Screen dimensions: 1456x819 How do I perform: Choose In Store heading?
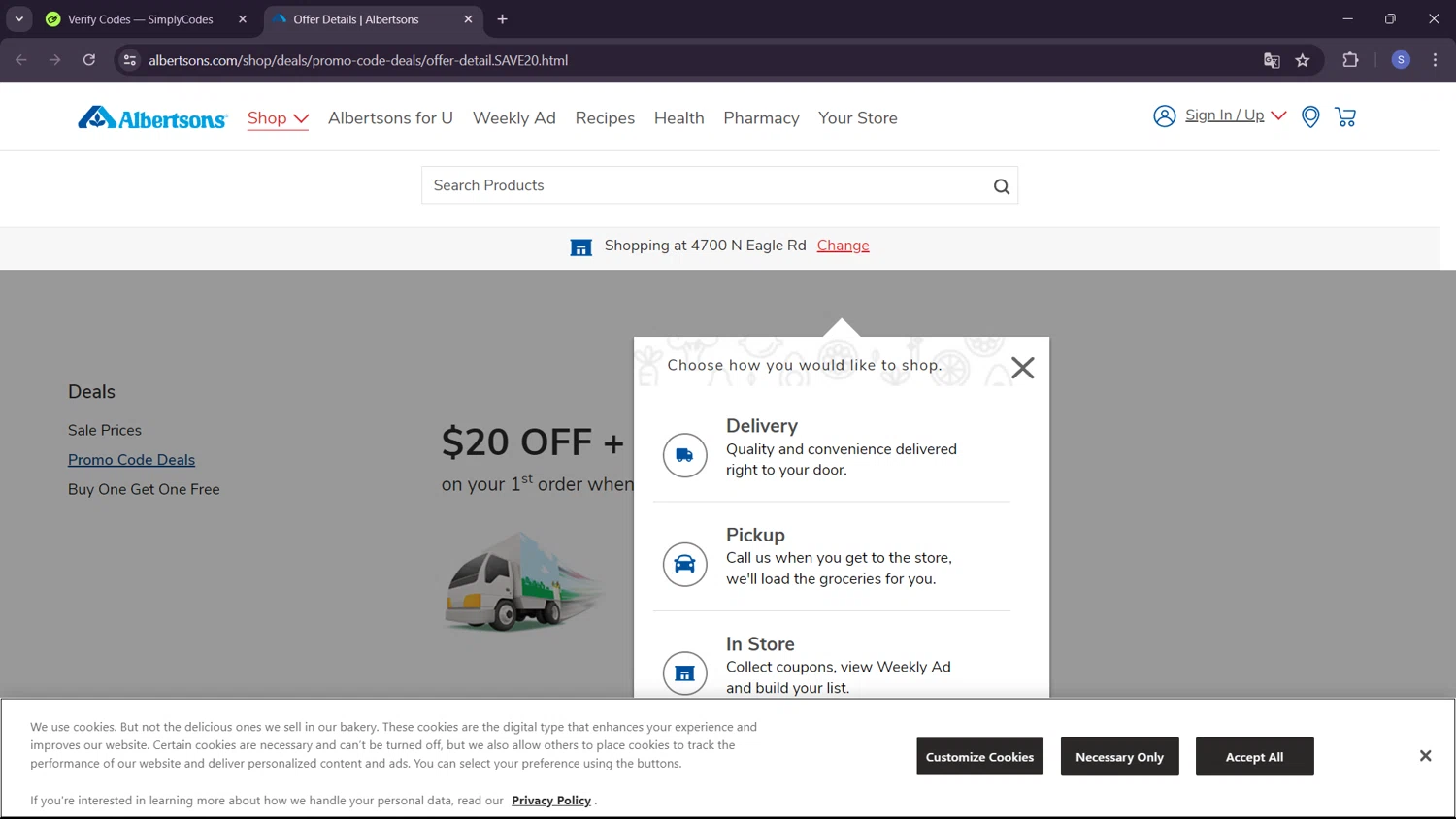pyautogui.click(x=760, y=643)
